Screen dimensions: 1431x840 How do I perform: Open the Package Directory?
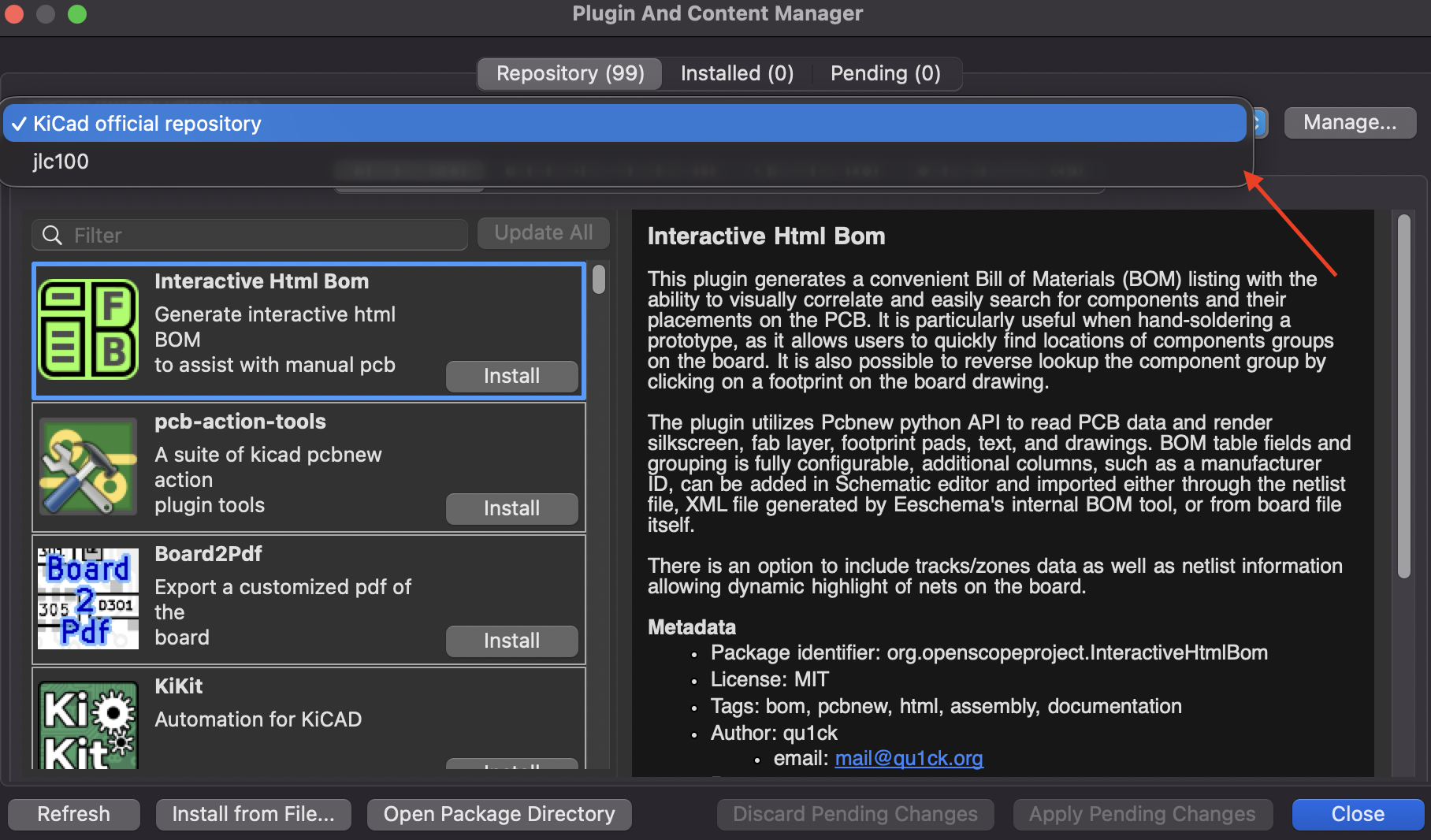click(x=498, y=814)
